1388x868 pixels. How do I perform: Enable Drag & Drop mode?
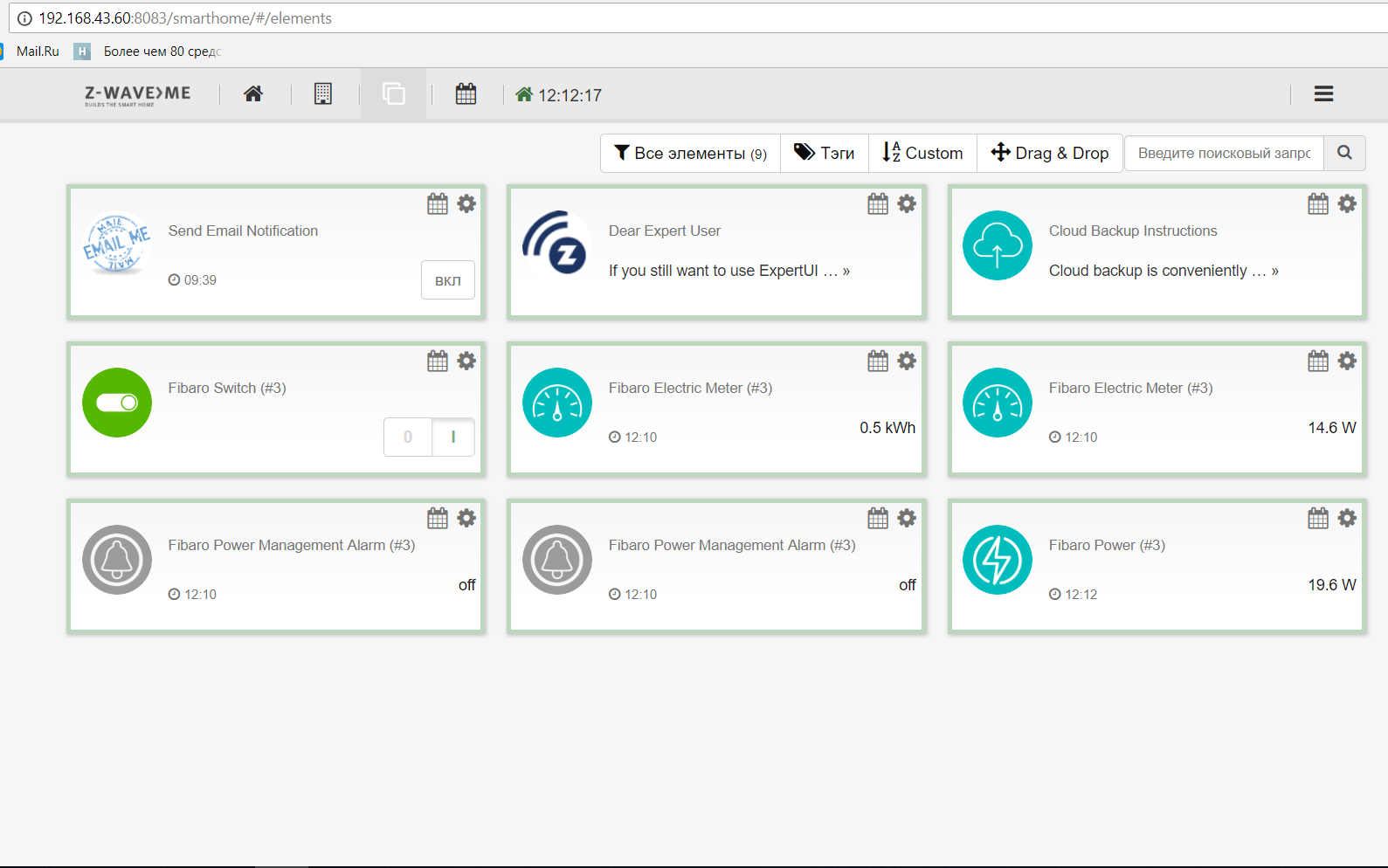(x=1050, y=153)
